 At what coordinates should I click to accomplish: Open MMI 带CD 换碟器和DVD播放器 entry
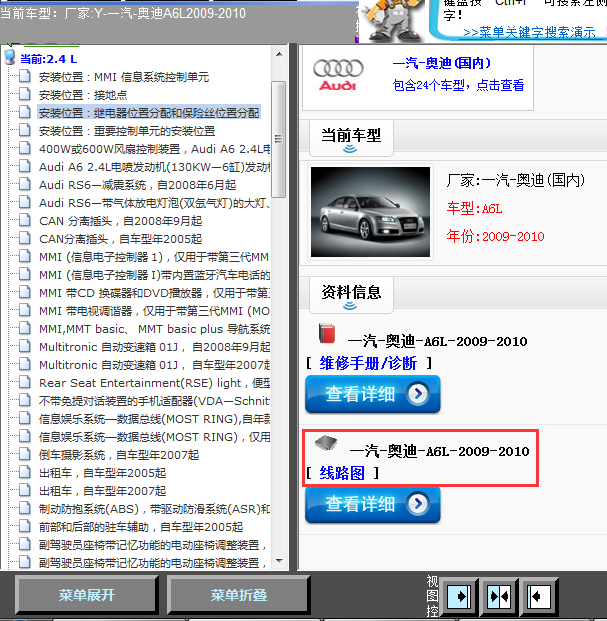[x=154, y=293]
